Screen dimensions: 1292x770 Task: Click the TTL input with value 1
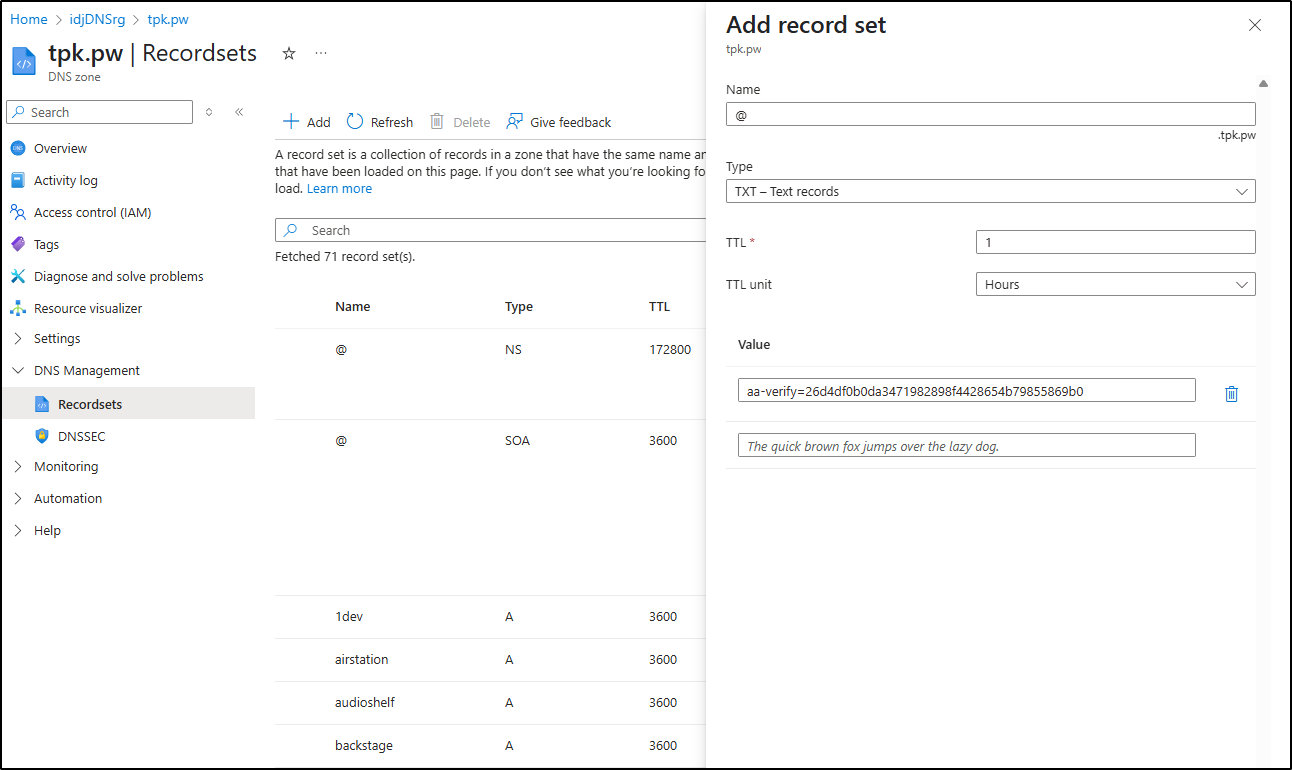click(x=1115, y=242)
